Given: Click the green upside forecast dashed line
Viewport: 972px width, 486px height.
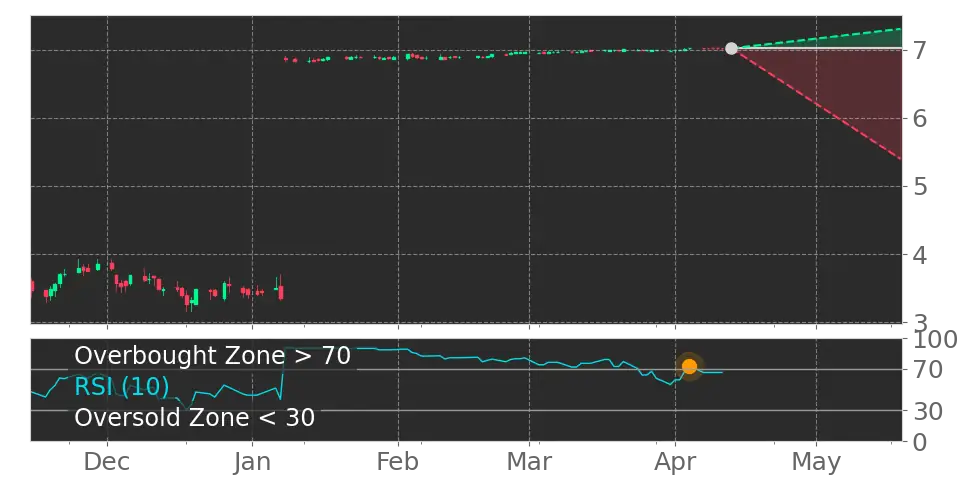Looking at the screenshot, I should click(816, 38).
